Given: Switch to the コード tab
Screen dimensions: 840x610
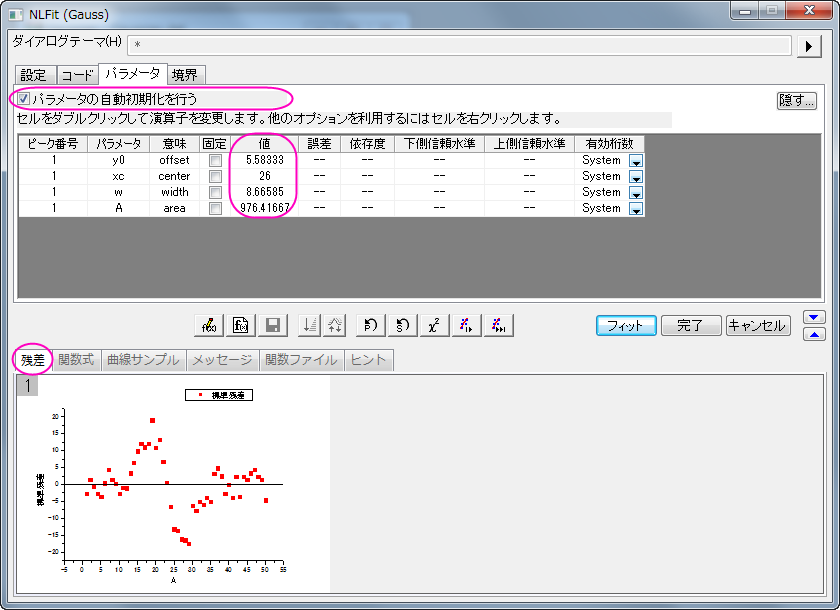Looking at the screenshot, I should pyautogui.click(x=78, y=75).
